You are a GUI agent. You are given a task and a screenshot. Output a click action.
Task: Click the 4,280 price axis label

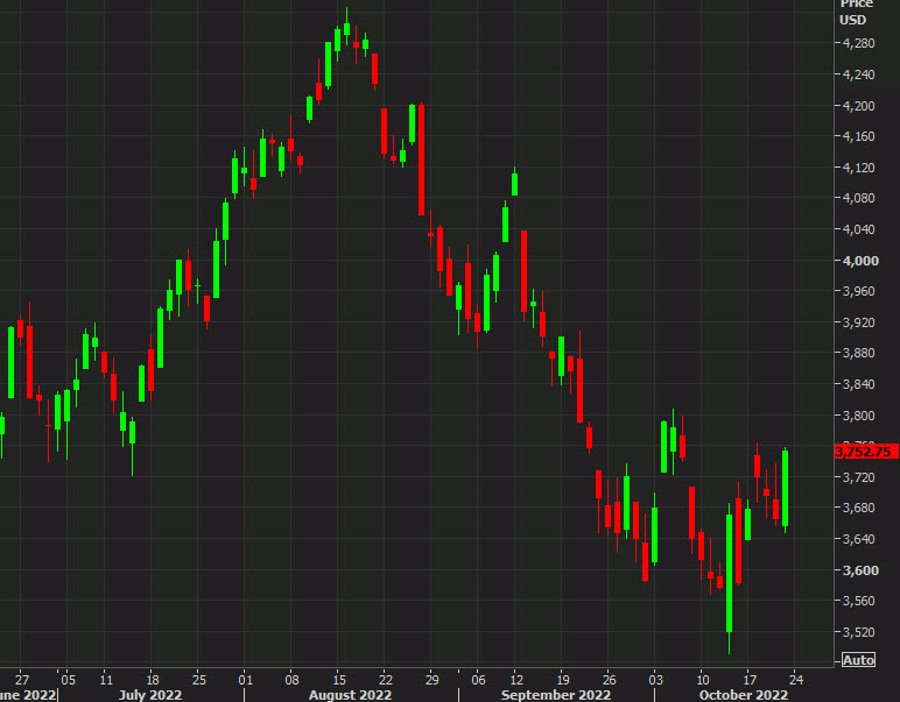click(x=860, y=43)
